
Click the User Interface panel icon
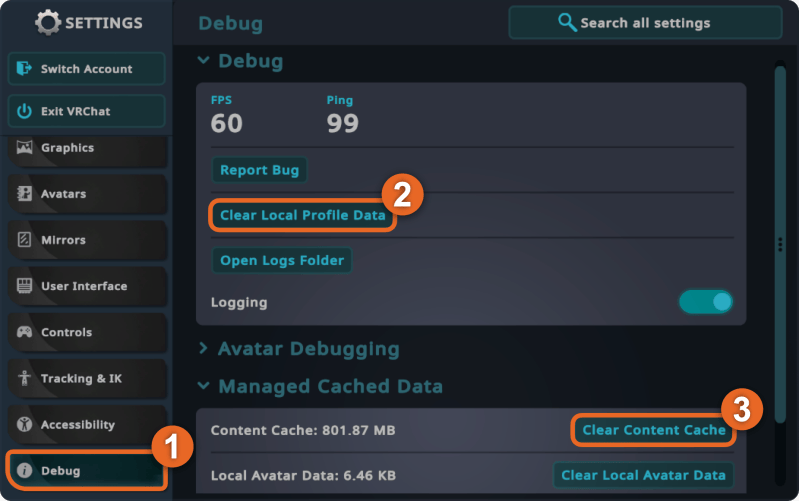[24, 285]
